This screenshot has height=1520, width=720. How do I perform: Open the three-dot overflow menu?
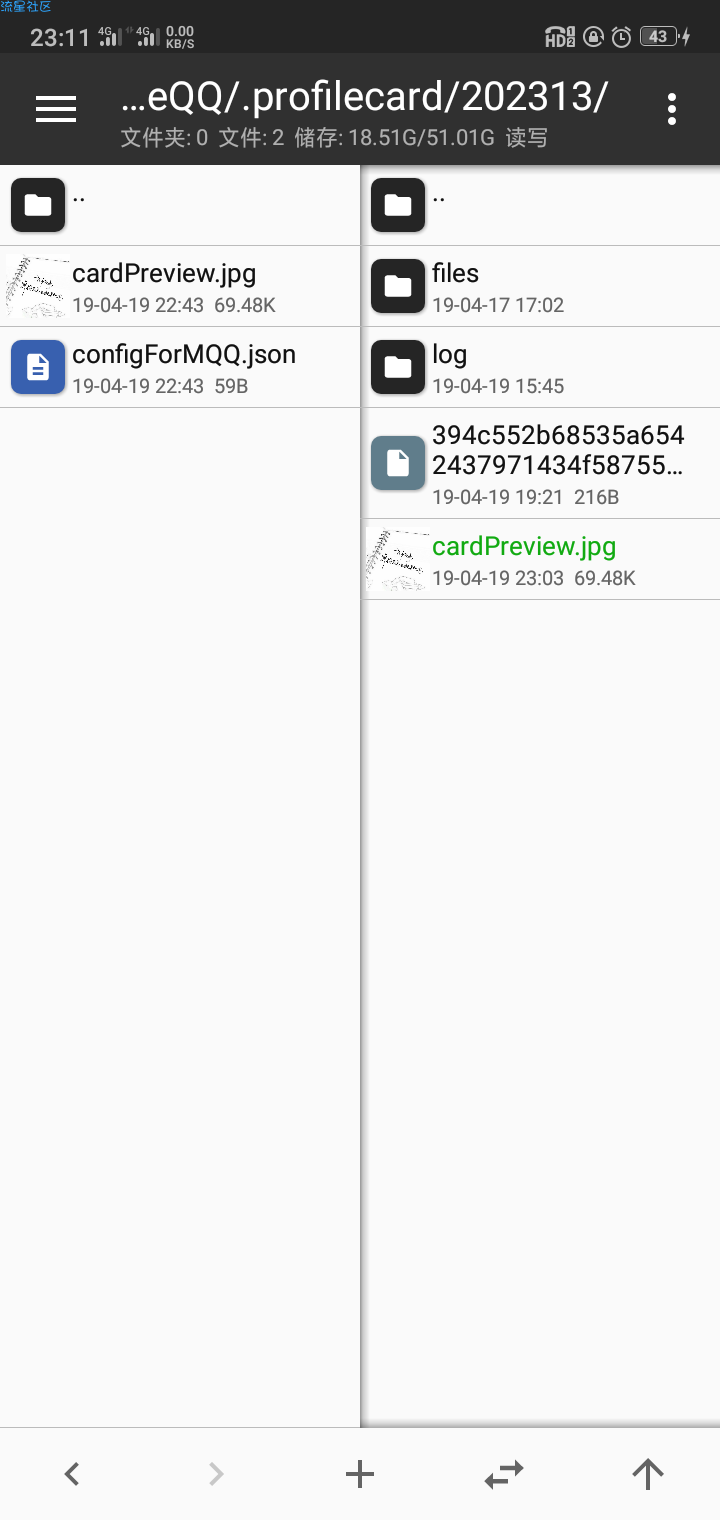[672, 109]
